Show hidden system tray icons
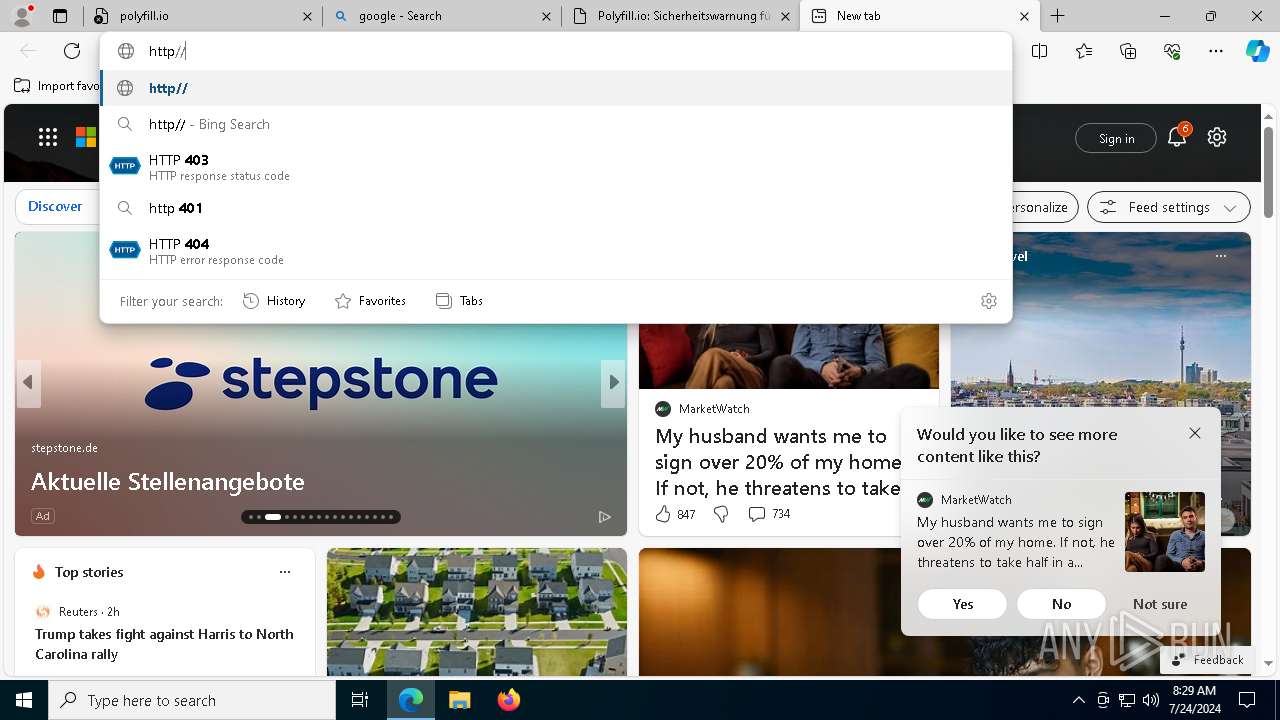 [x=1078, y=700]
